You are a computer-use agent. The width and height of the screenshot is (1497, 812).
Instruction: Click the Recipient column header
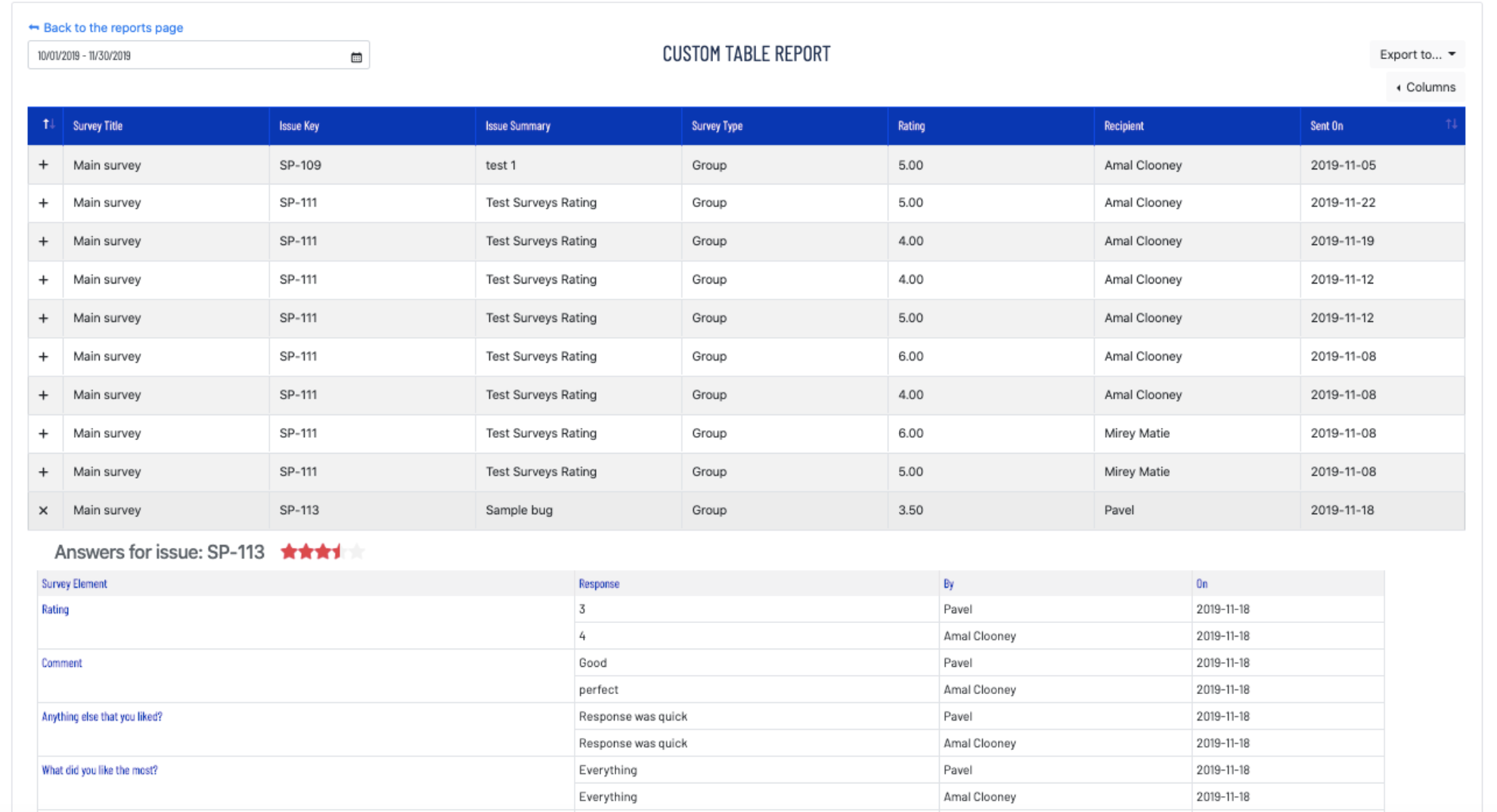point(1123,126)
